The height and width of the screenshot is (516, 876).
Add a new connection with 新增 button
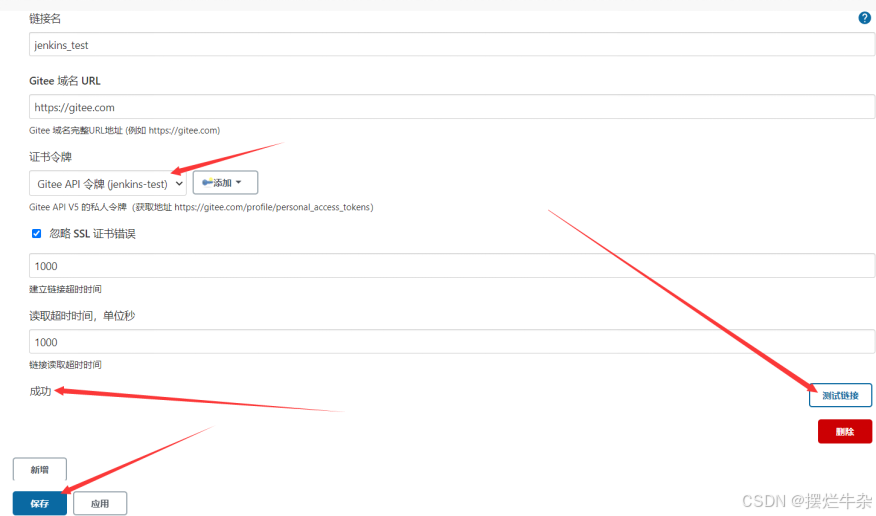[40, 470]
